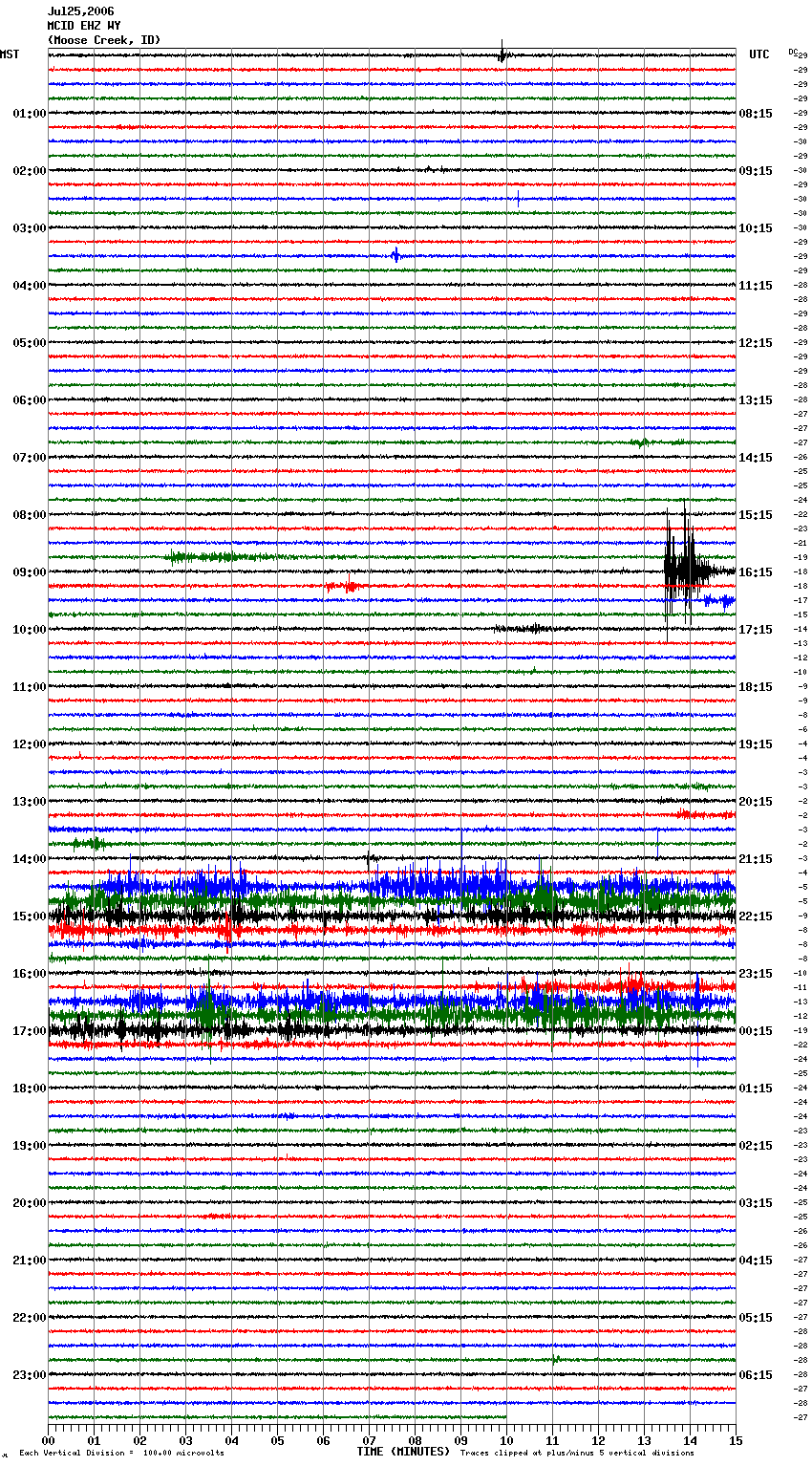Select the 06:00 MST row label
This screenshot has width=812, height=1466.
[30, 400]
